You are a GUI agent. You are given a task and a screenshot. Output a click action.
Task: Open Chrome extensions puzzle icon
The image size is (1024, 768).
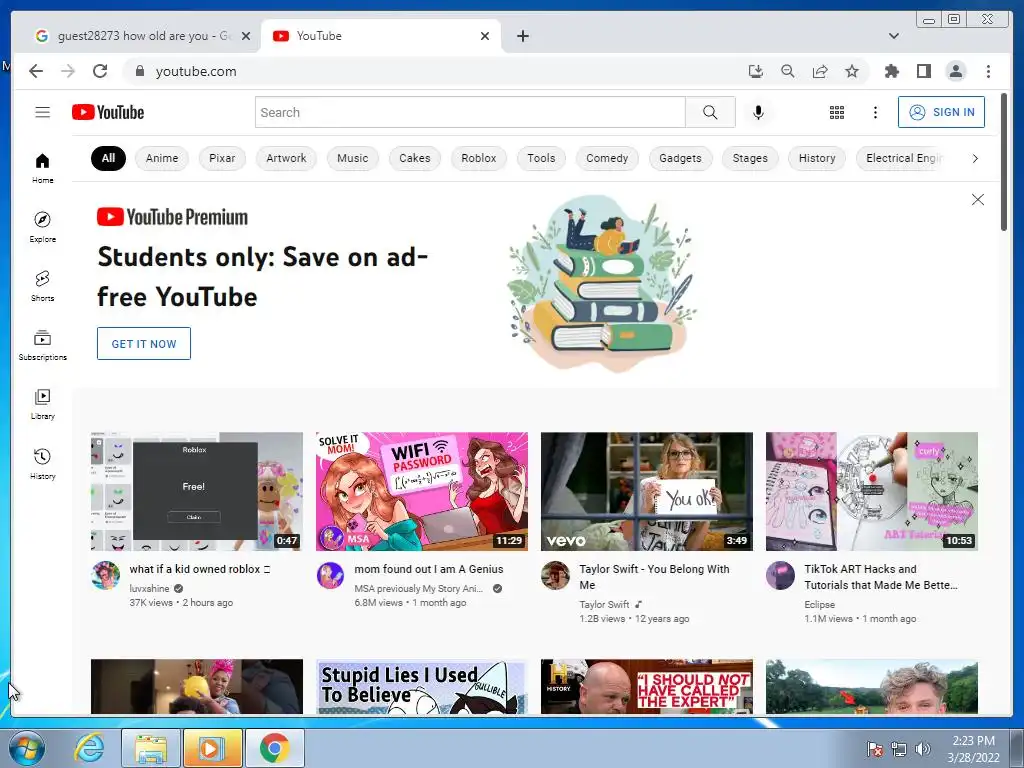pos(891,71)
